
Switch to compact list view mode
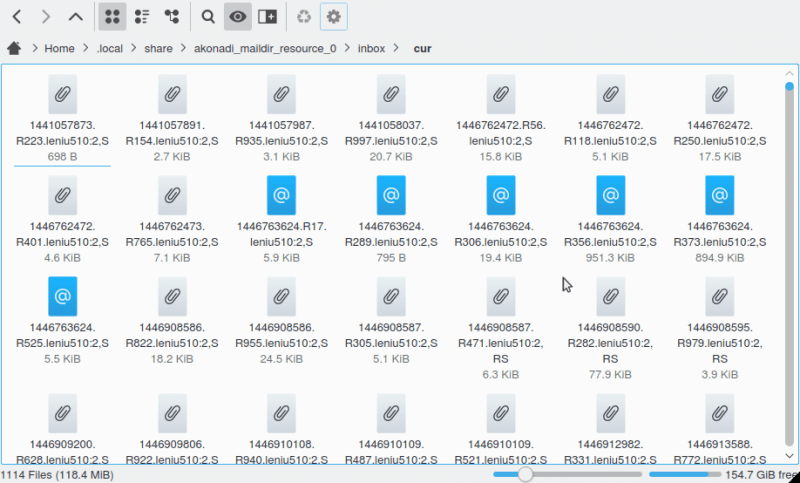pos(141,17)
